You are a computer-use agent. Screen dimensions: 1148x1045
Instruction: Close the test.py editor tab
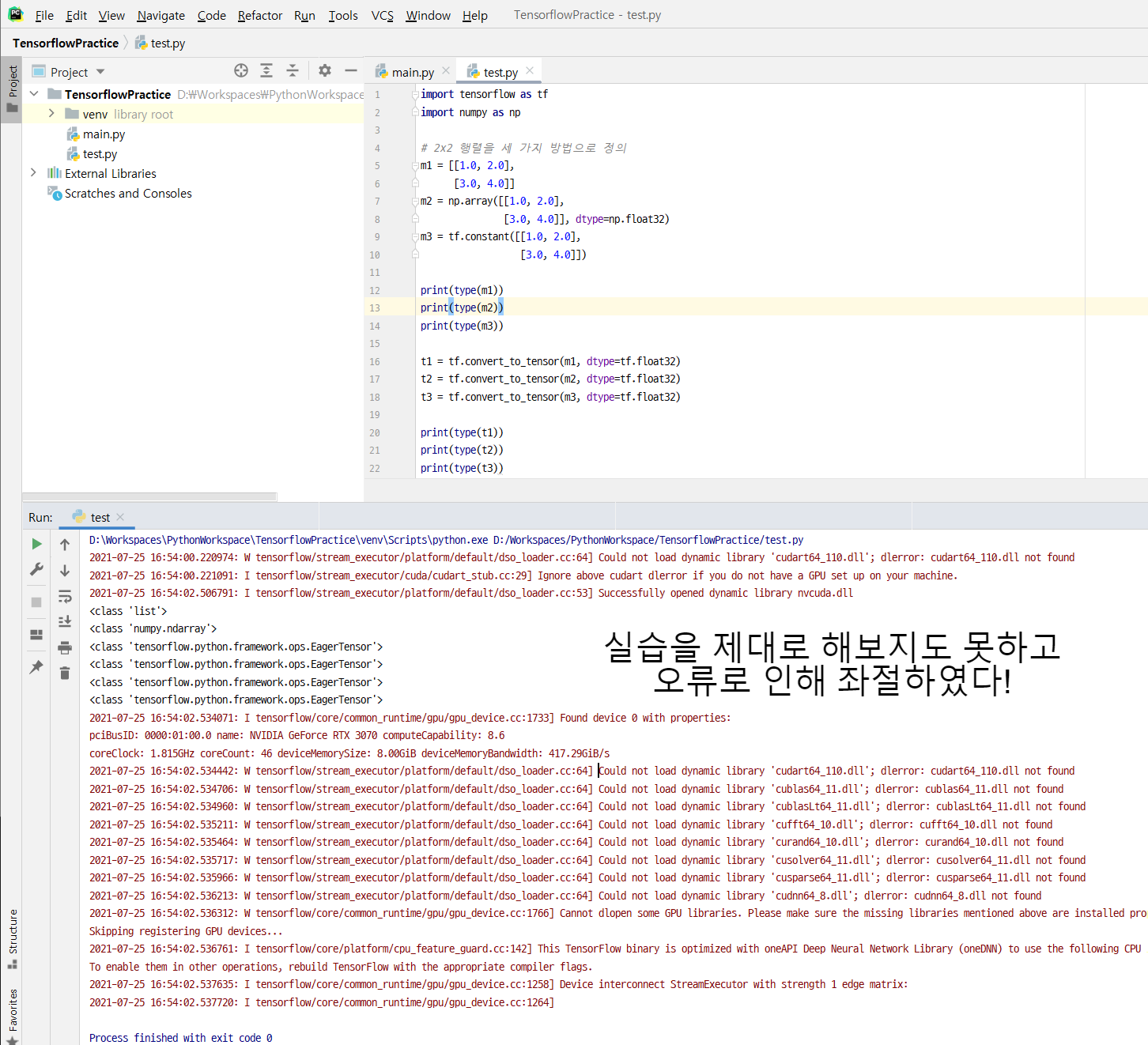[x=530, y=70]
